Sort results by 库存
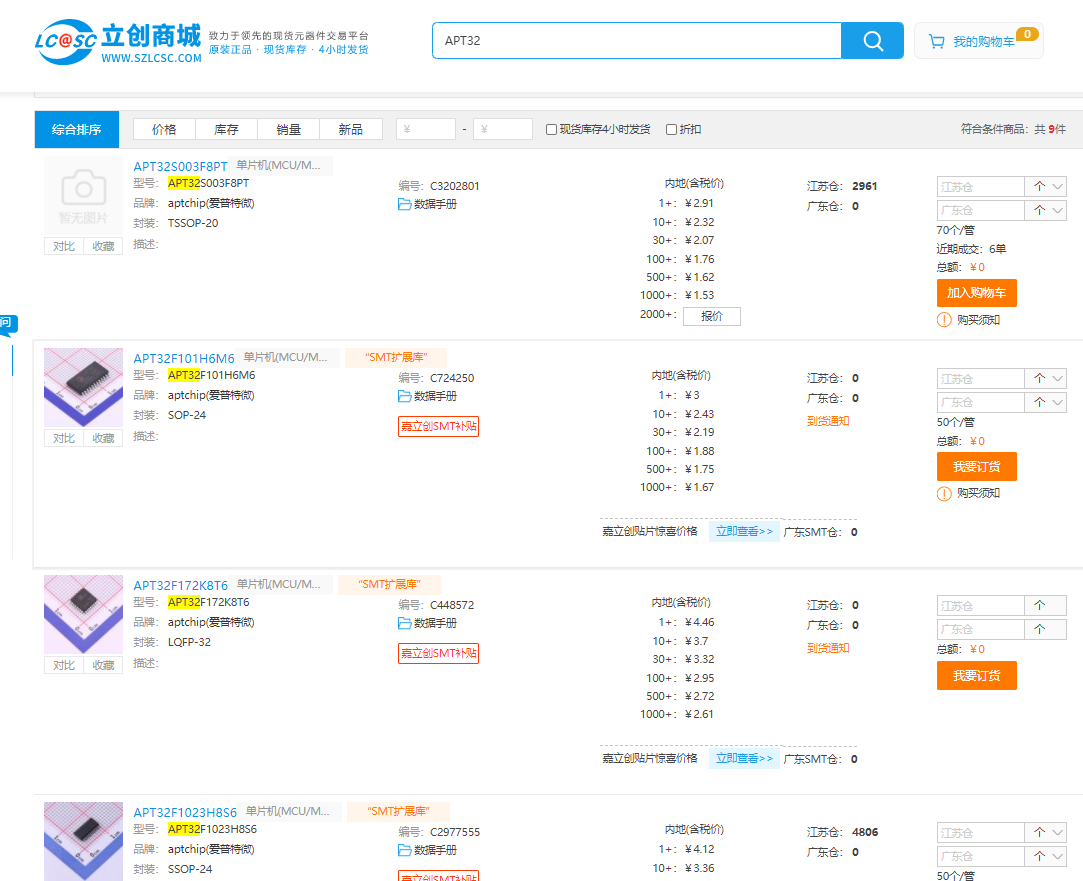 pos(227,129)
